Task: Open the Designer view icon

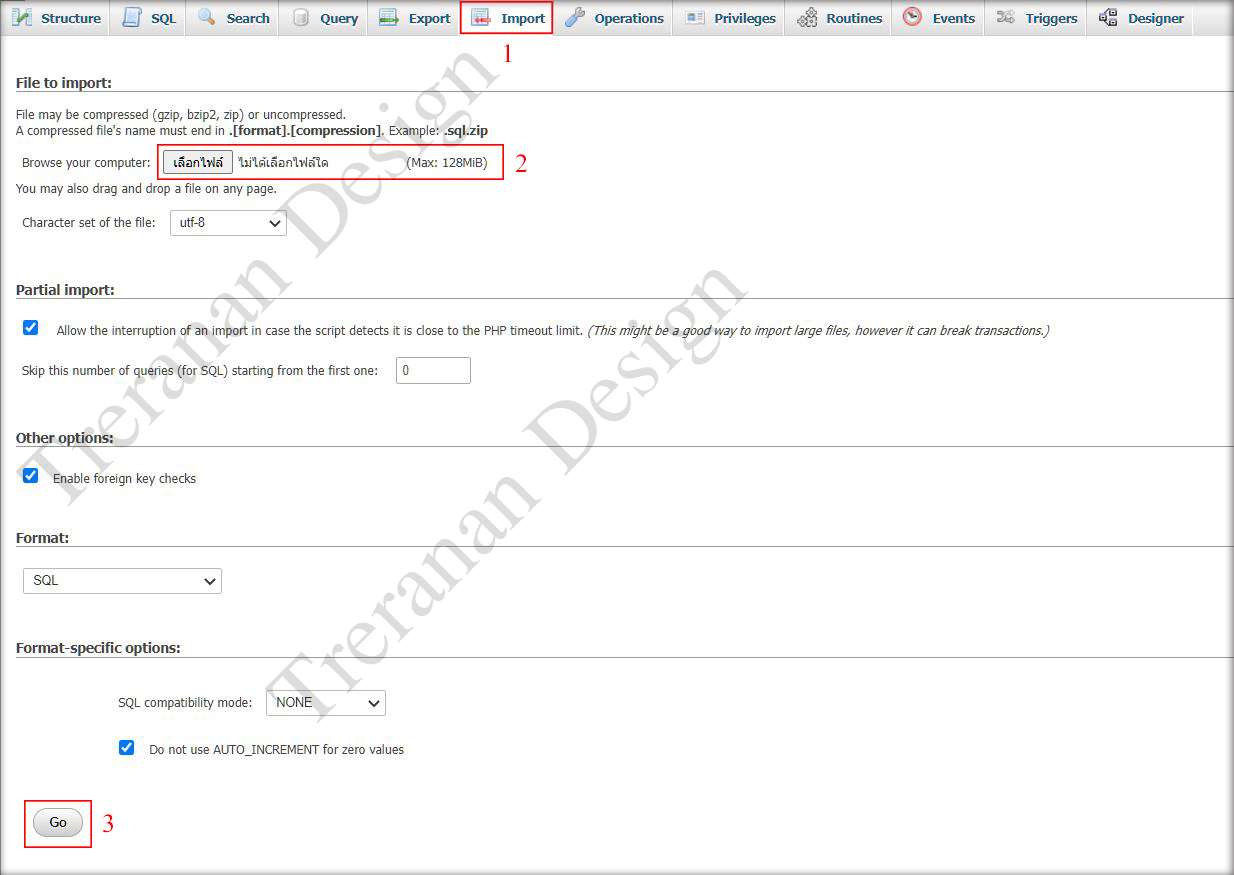Action: (1110, 17)
